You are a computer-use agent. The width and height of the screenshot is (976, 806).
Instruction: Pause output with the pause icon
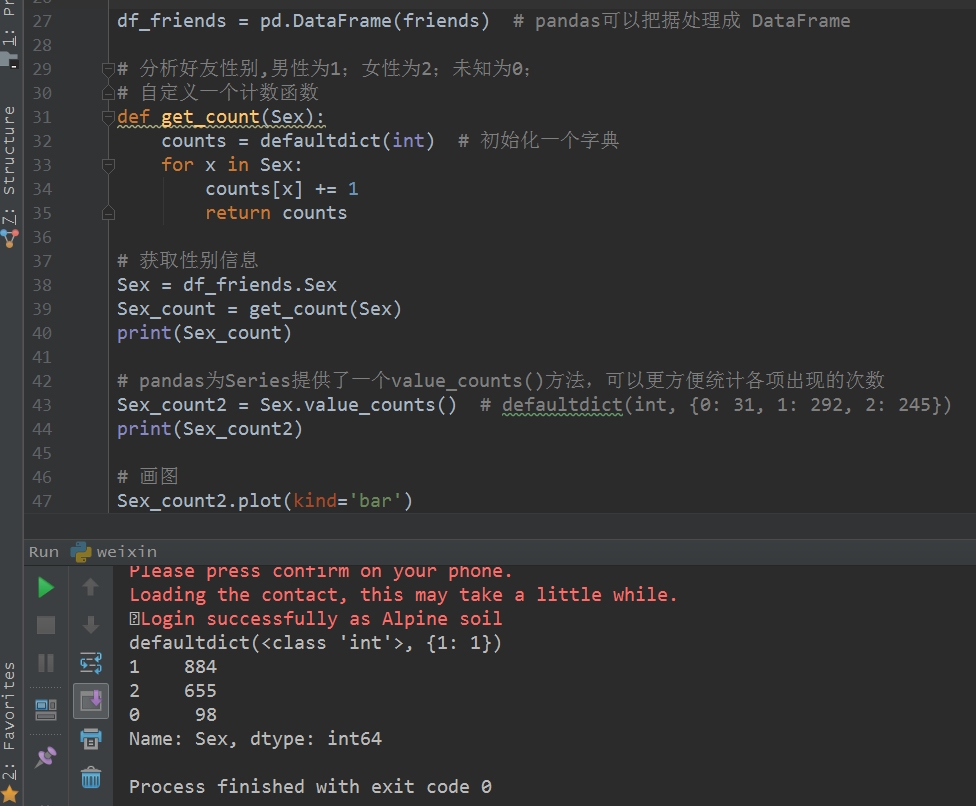(x=46, y=663)
